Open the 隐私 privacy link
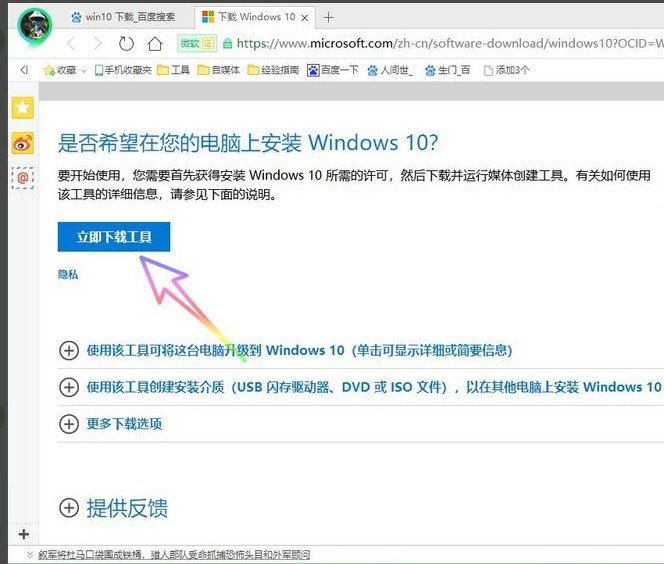 click(x=68, y=274)
